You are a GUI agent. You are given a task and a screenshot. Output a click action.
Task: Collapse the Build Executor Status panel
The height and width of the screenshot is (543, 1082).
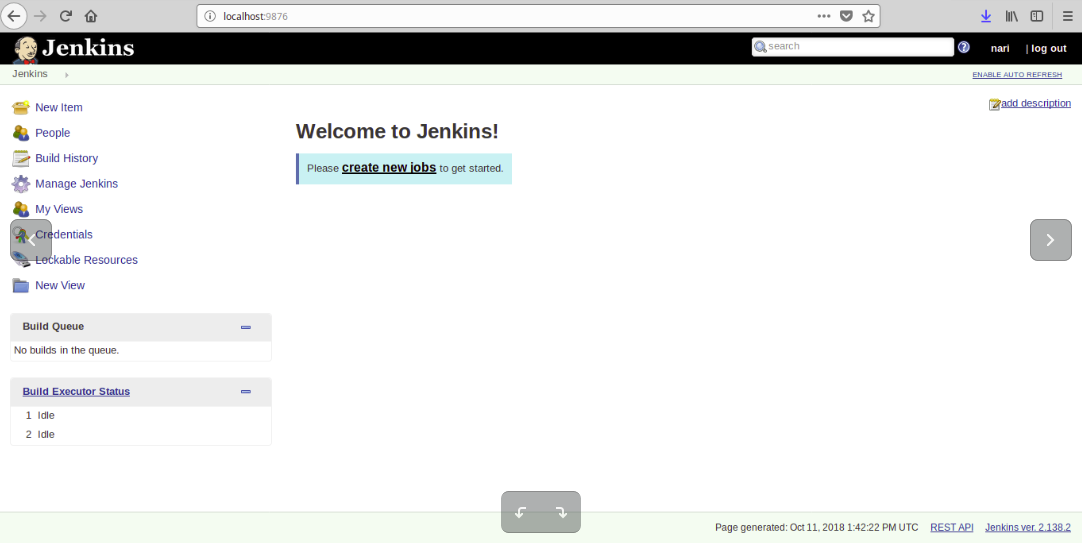246,392
